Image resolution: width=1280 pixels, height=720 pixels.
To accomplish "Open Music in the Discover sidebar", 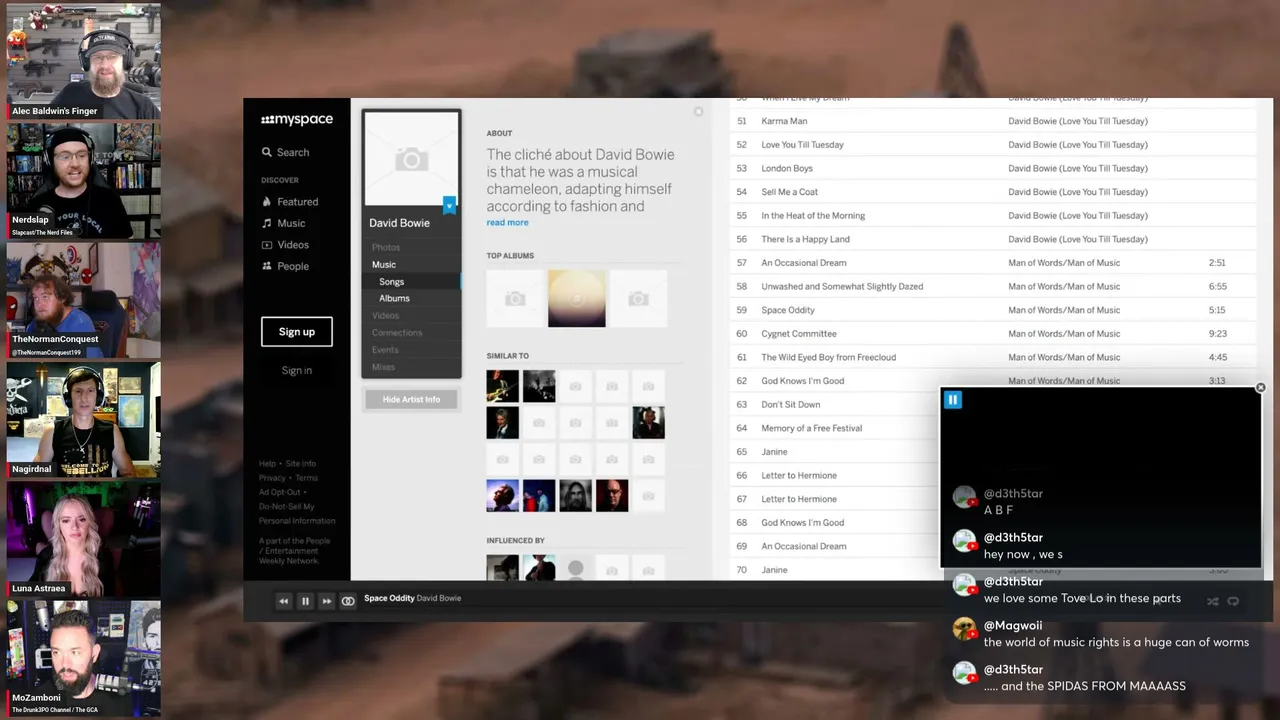I will [283, 223].
